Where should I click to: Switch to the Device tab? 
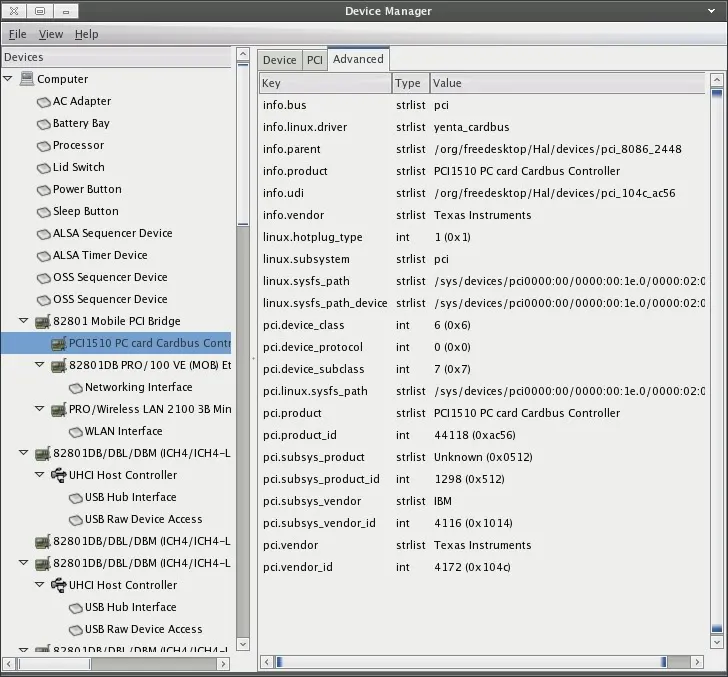tap(279, 60)
